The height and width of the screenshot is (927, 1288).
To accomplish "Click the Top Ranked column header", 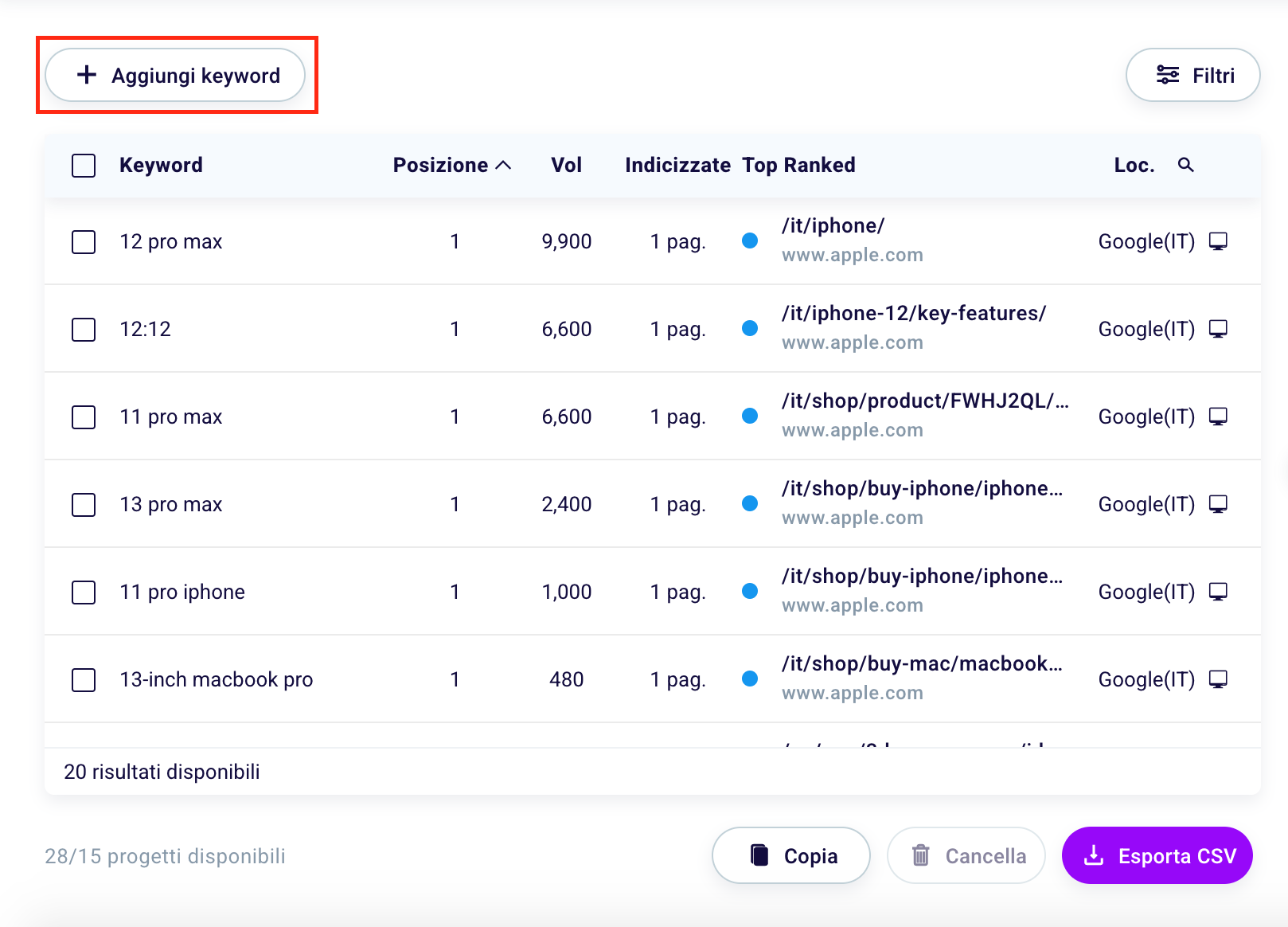I will (x=798, y=165).
